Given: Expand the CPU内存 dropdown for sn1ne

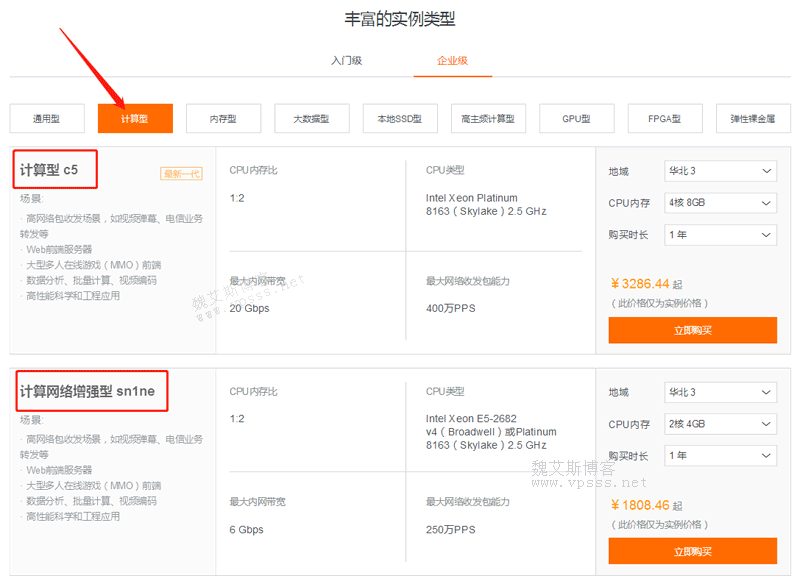Looking at the screenshot, I should [720, 424].
